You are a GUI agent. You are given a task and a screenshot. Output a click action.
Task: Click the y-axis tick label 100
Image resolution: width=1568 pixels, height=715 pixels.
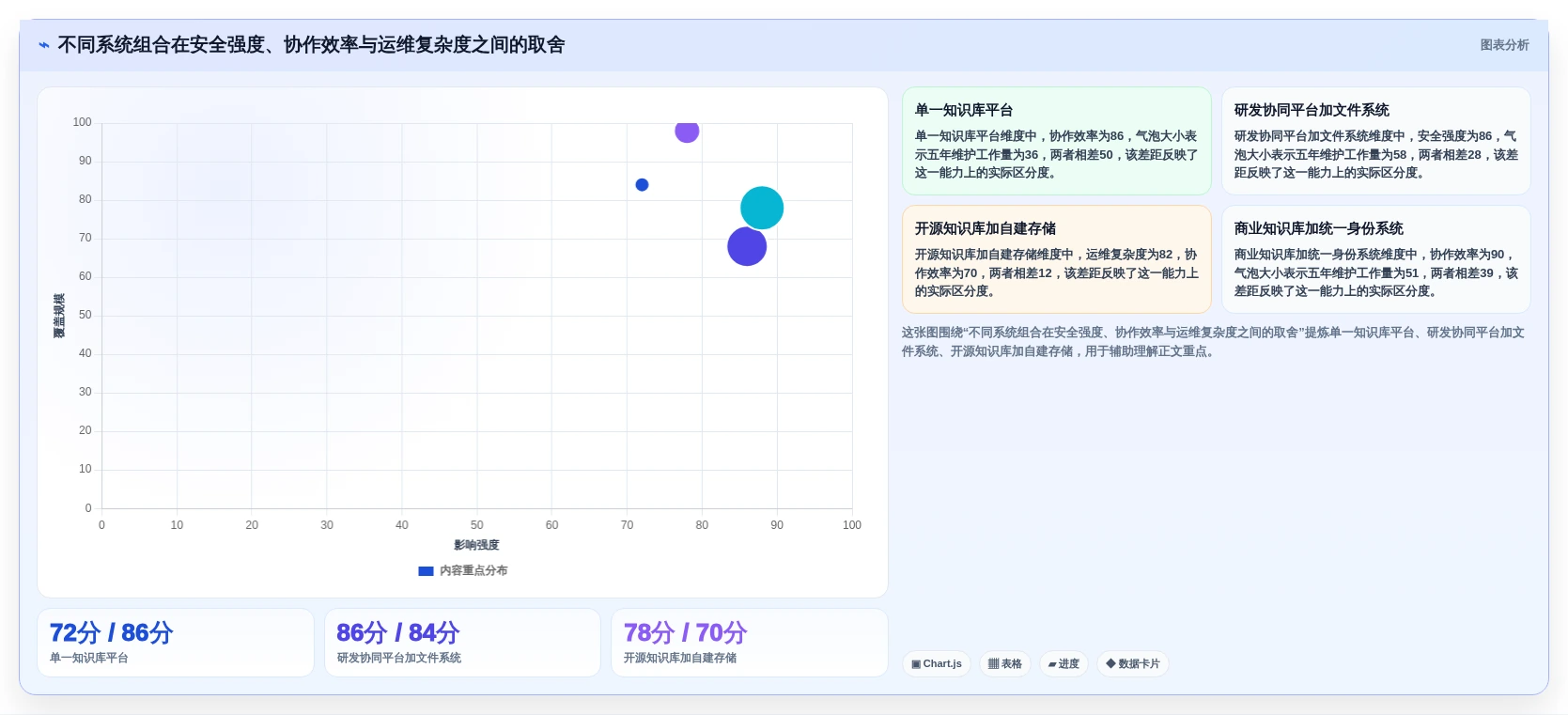click(x=83, y=123)
